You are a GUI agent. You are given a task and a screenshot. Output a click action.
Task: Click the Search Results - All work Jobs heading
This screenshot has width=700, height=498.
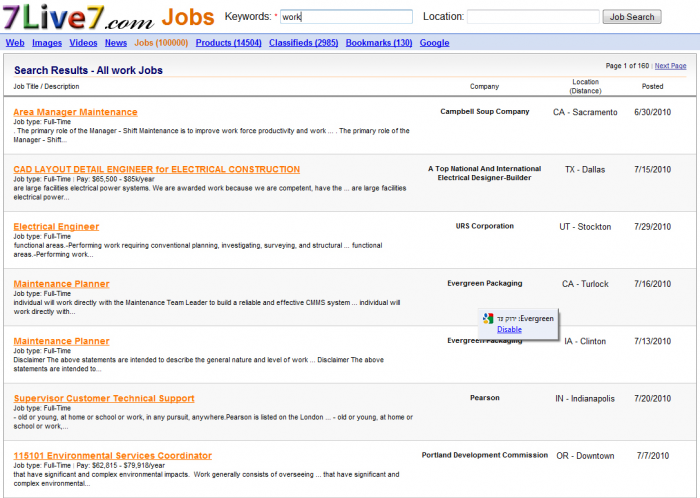[x=88, y=70]
